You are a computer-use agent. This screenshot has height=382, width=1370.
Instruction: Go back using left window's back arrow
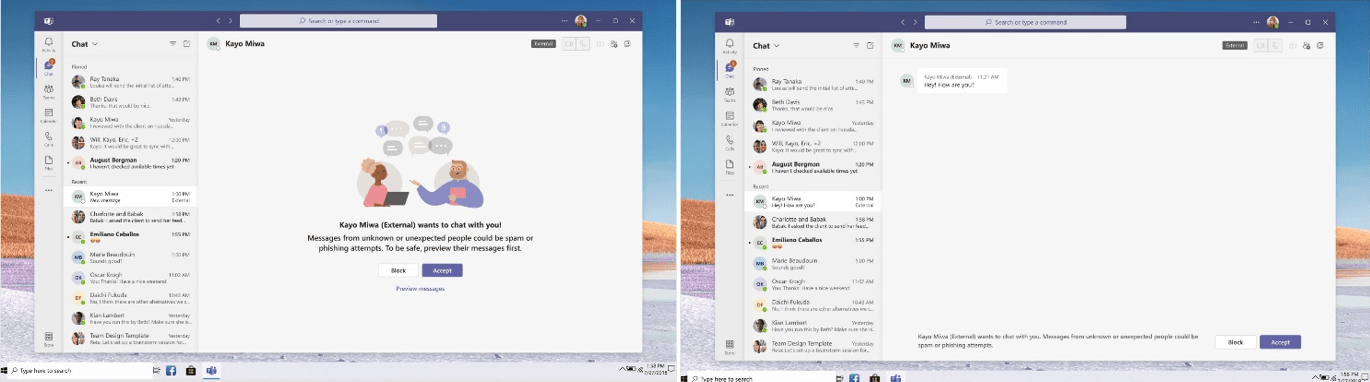point(219,20)
